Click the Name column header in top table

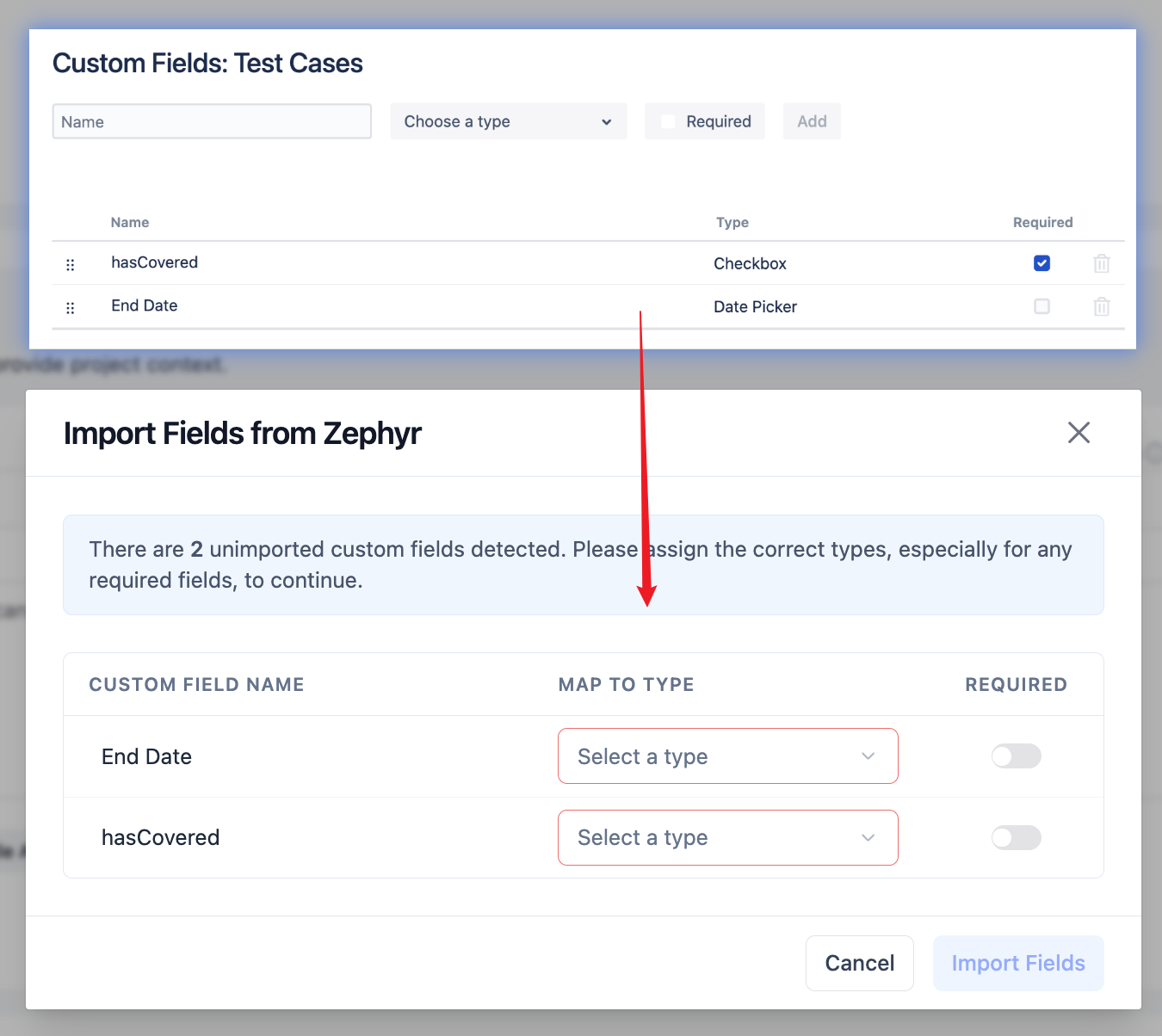tap(130, 222)
